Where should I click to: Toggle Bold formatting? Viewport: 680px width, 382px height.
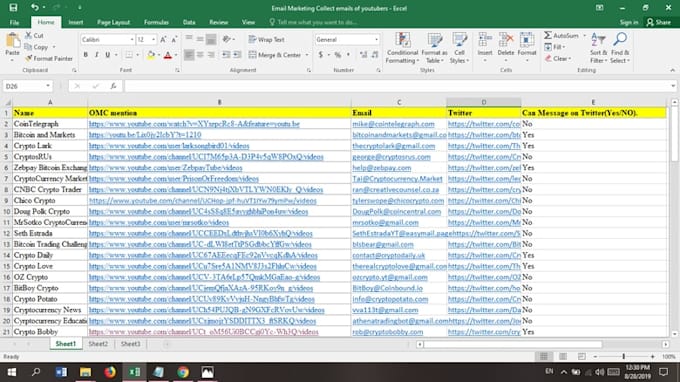tap(85, 55)
